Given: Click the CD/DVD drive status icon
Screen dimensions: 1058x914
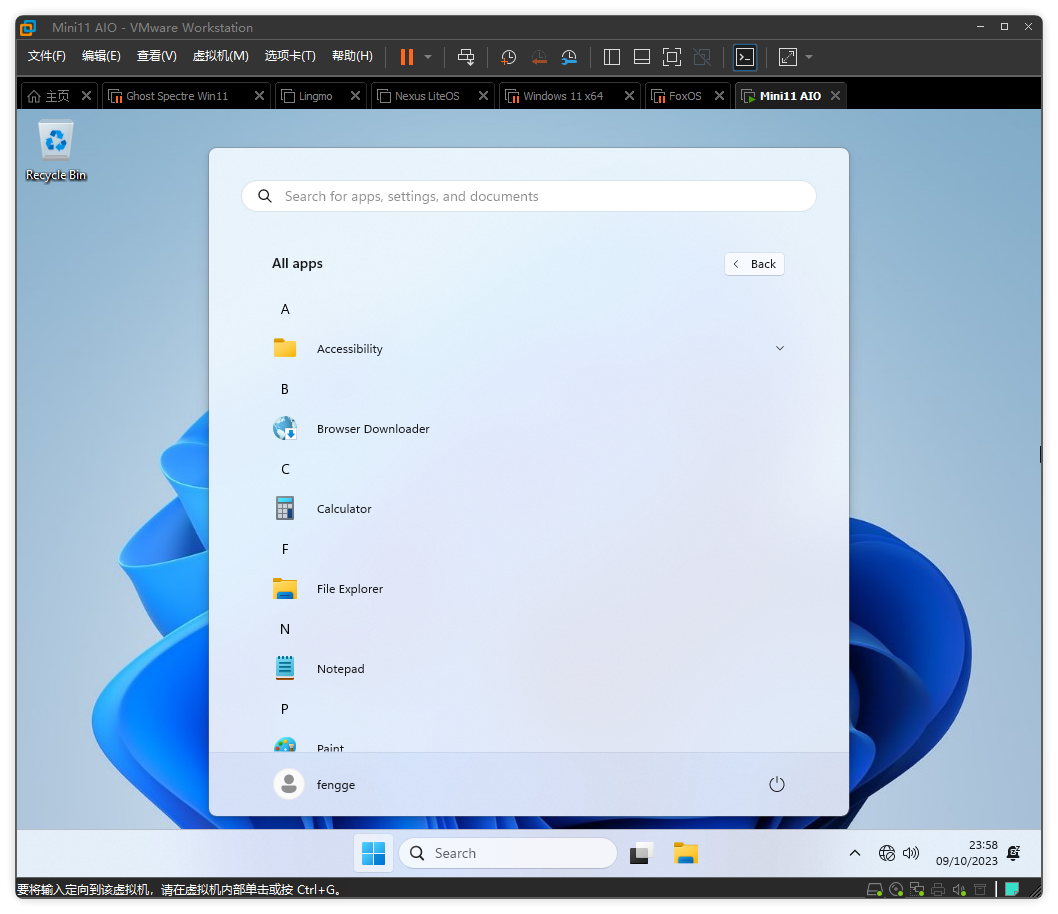Looking at the screenshot, I should pos(896,889).
